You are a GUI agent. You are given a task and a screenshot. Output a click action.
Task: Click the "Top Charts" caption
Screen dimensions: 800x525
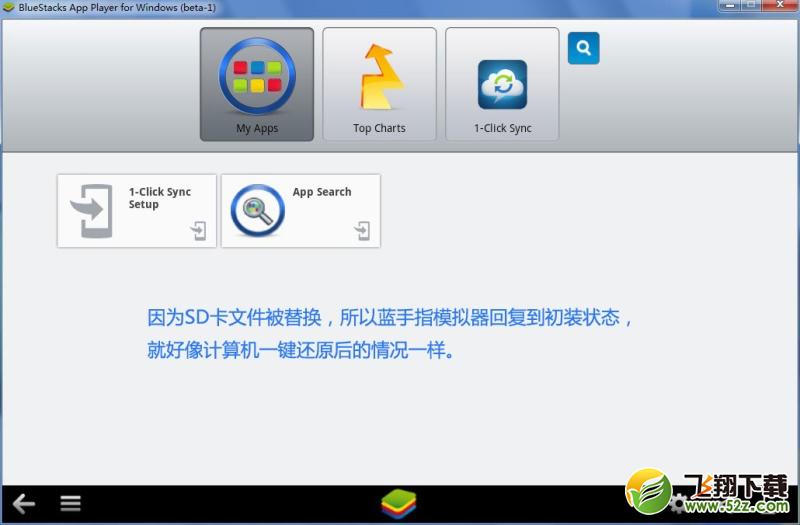[x=379, y=129]
